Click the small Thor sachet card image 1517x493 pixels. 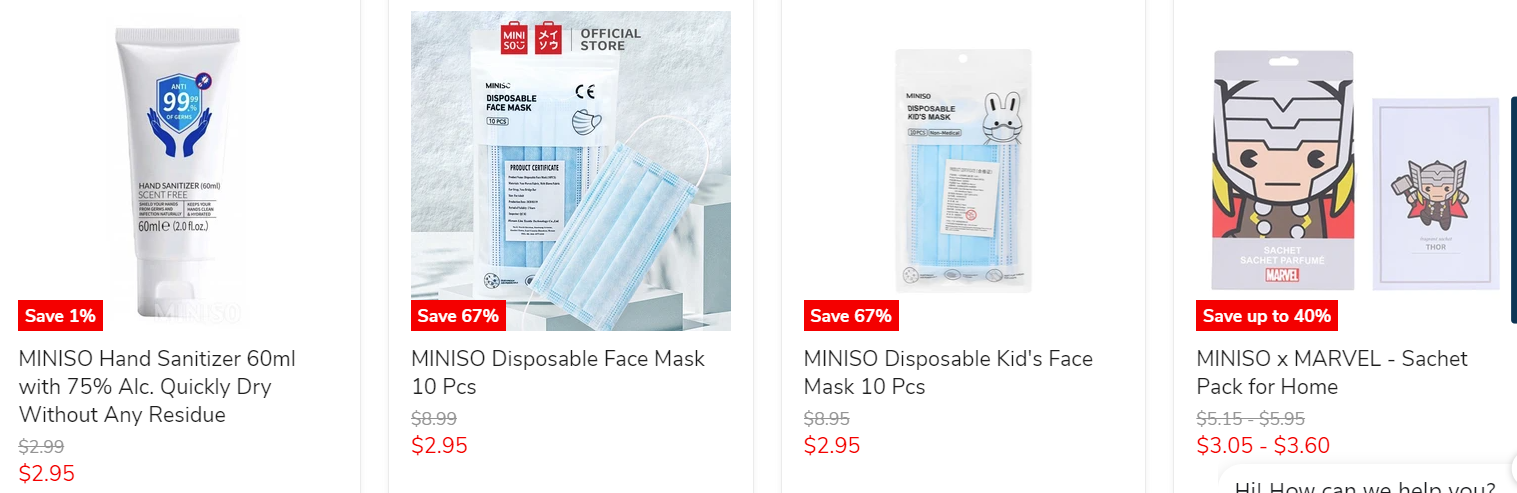(x=1436, y=194)
